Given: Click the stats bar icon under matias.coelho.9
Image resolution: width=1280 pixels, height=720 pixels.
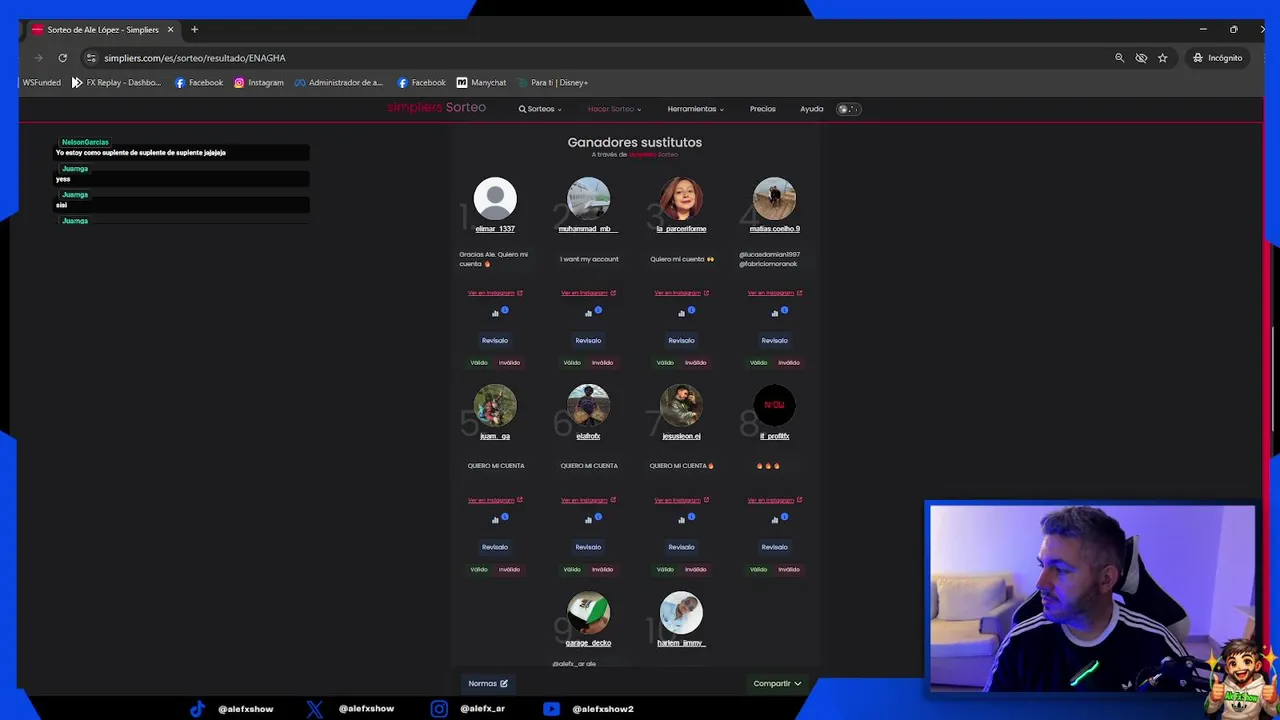Looking at the screenshot, I should (774, 314).
